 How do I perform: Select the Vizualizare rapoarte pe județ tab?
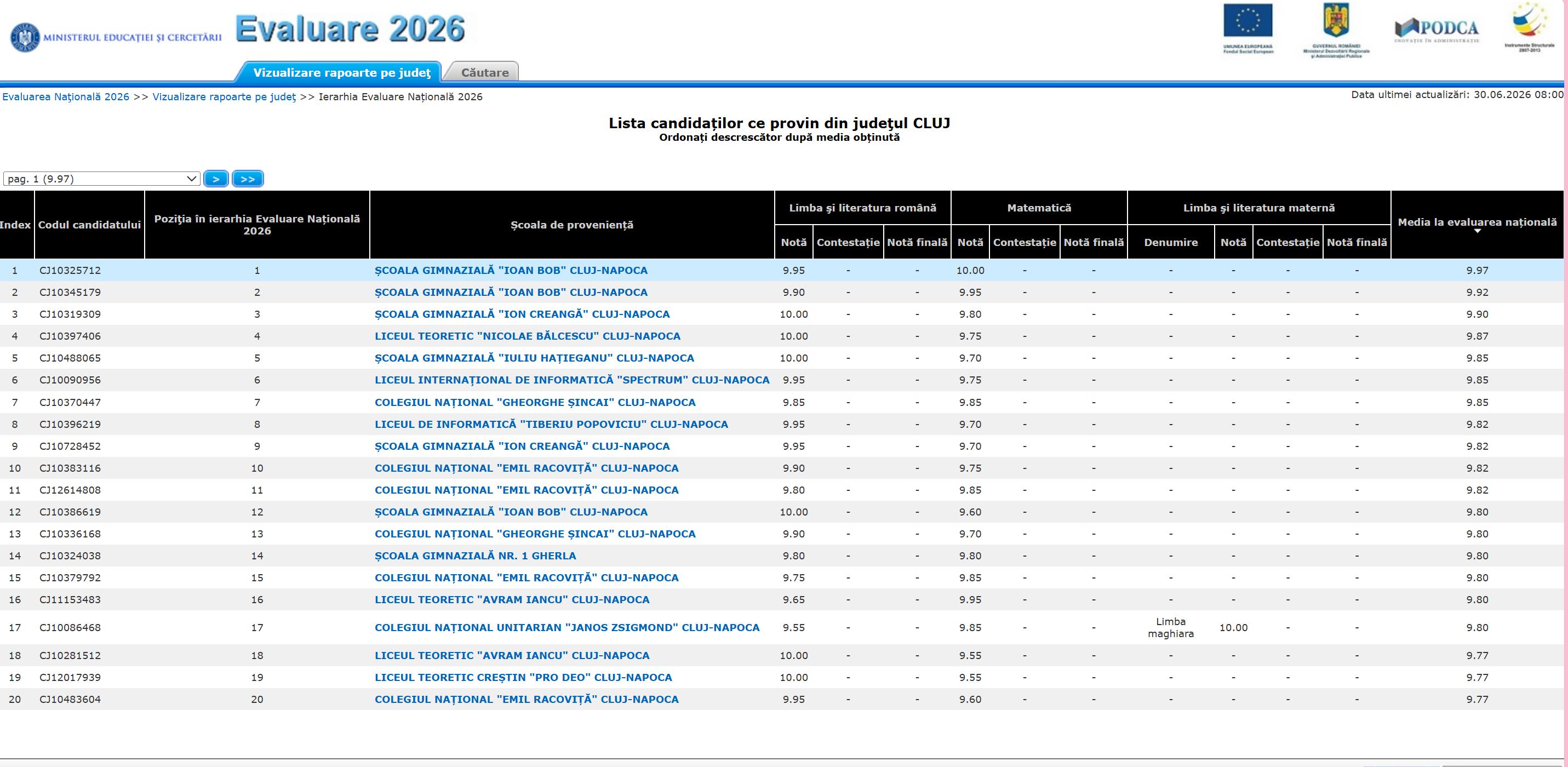click(341, 72)
